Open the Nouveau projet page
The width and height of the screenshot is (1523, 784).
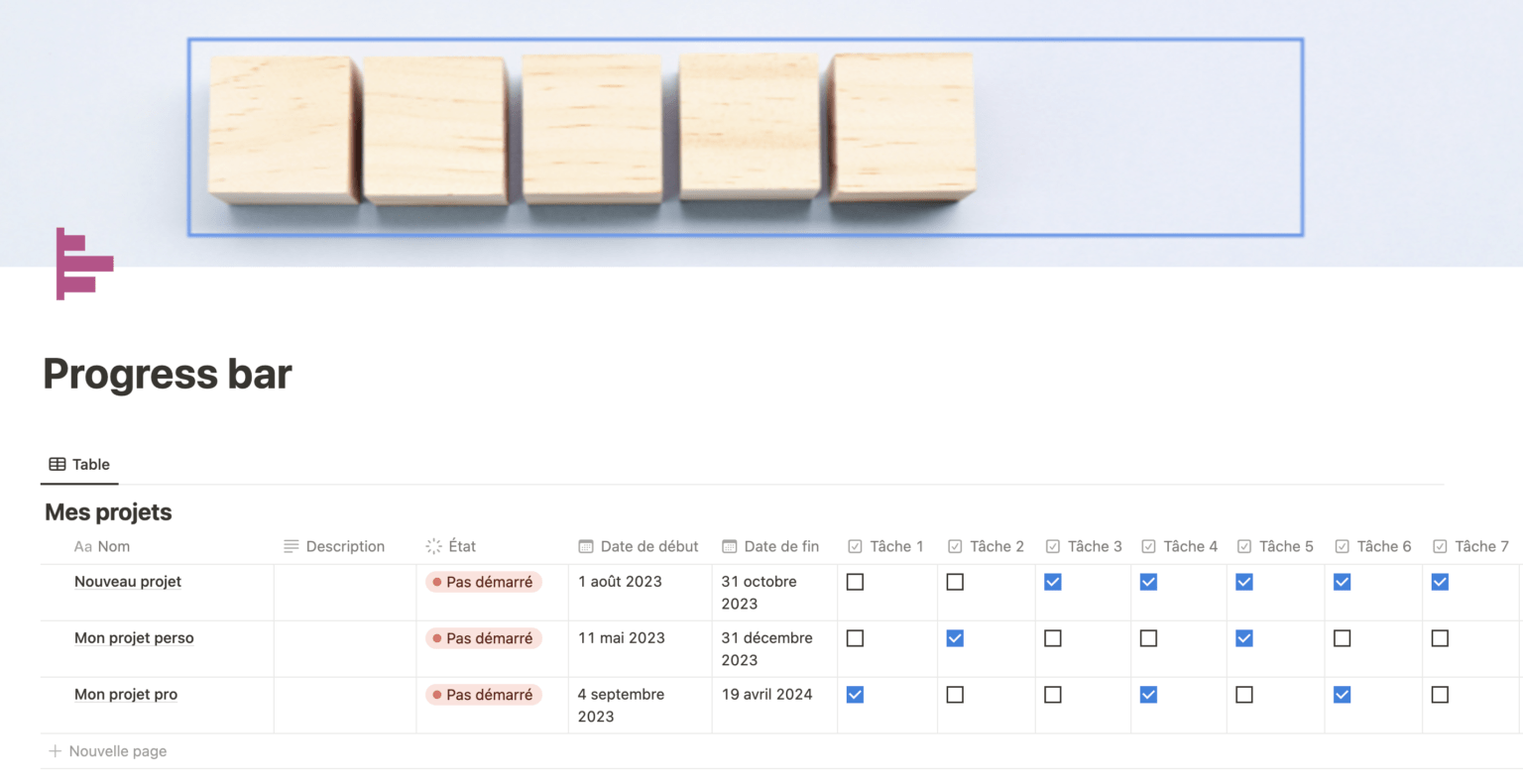click(128, 582)
